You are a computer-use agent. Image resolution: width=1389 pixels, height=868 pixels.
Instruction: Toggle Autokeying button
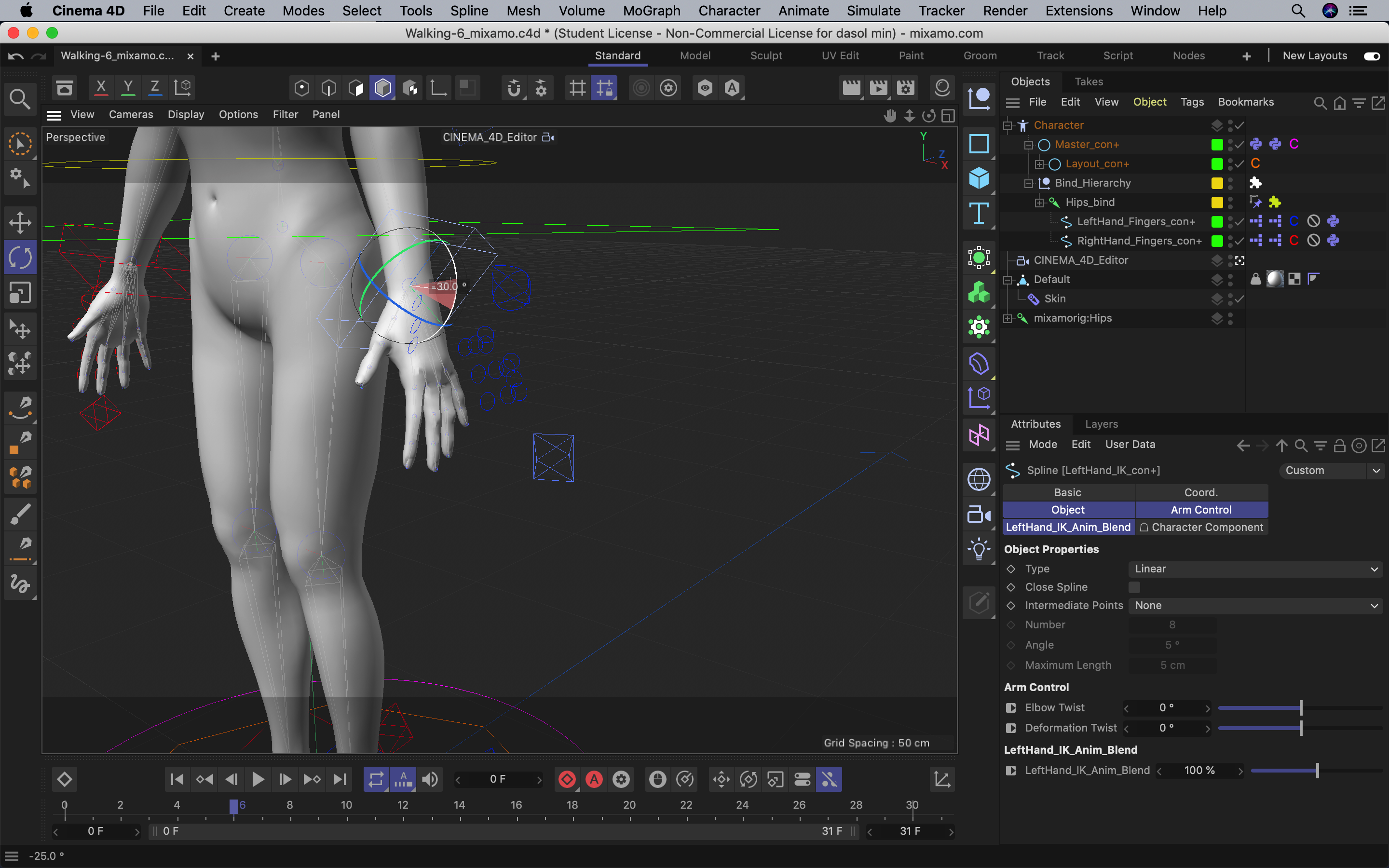coord(594,779)
